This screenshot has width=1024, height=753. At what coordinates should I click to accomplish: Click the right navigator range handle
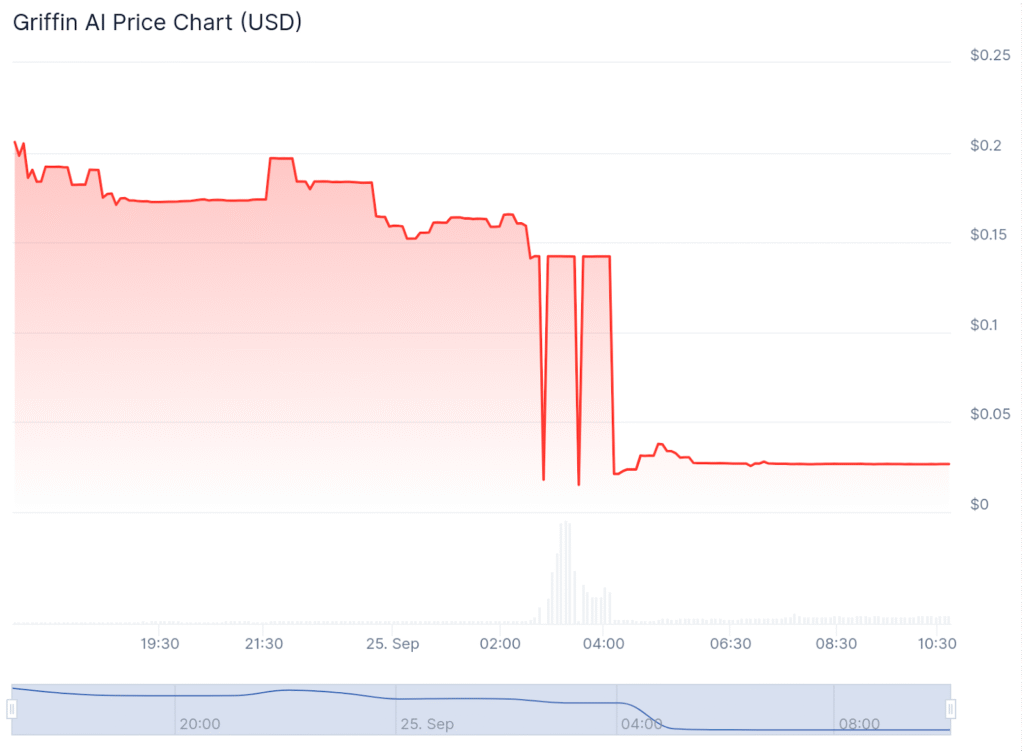(951, 709)
